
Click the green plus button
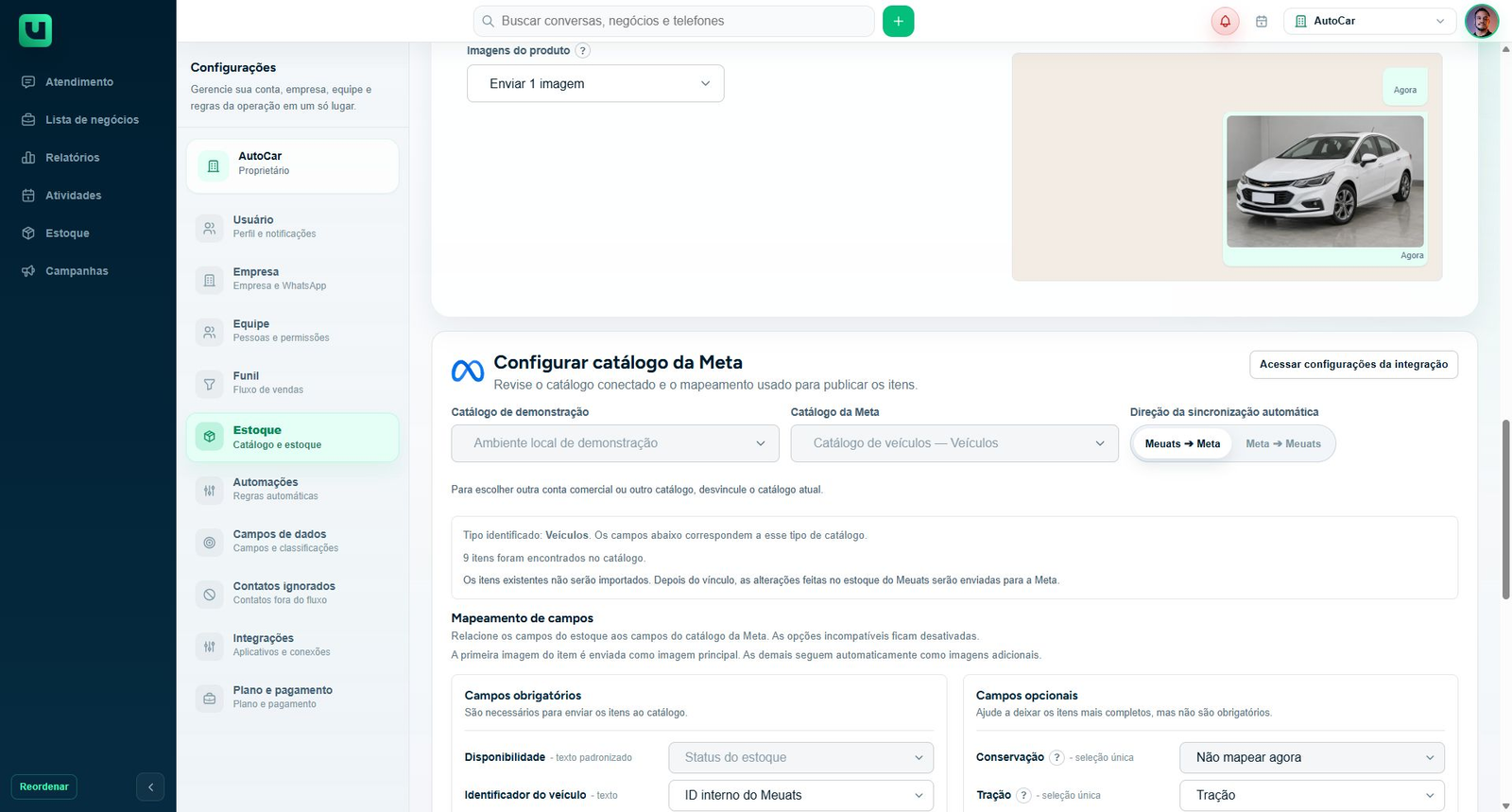click(898, 21)
